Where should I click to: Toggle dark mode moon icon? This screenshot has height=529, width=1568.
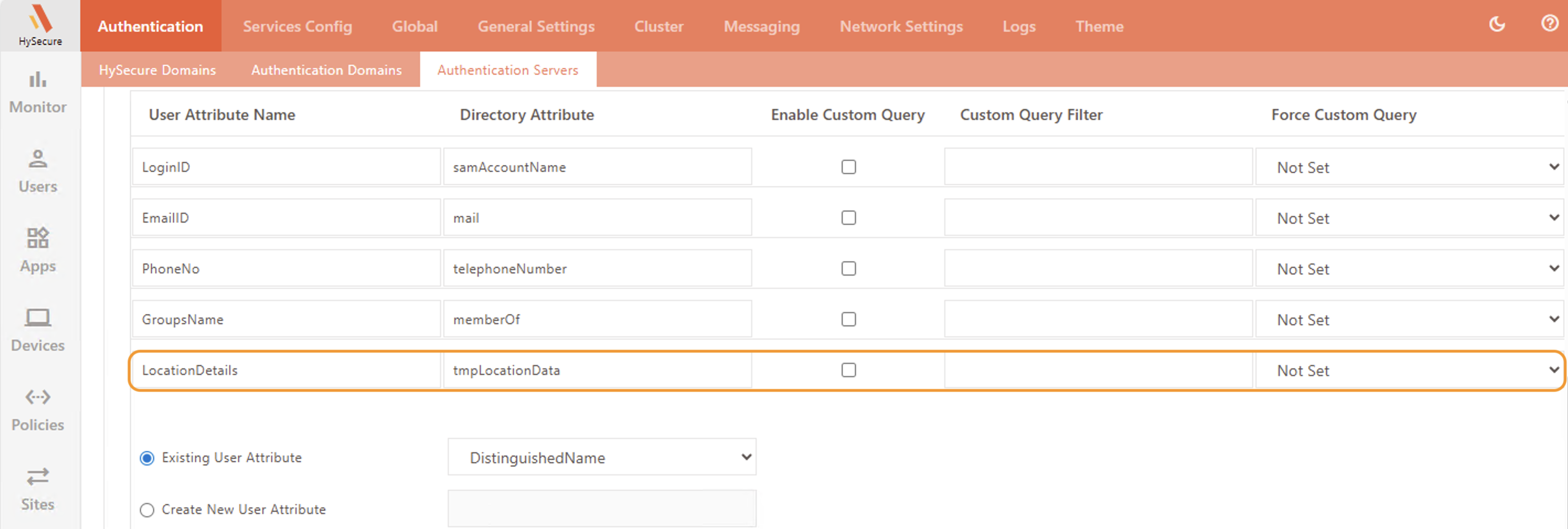(x=1497, y=24)
